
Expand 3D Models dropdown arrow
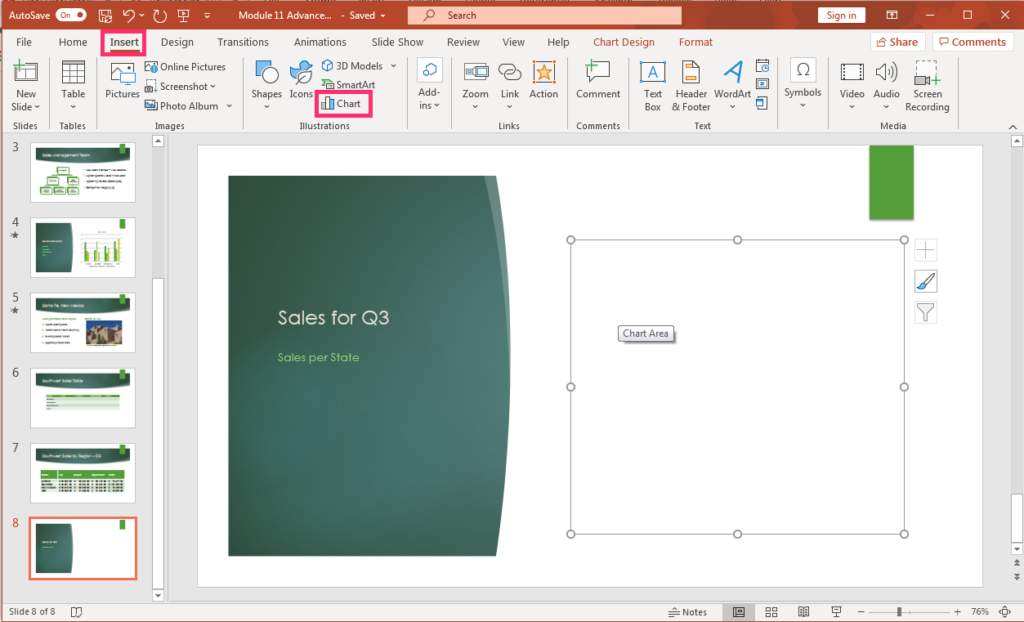[393, 66]
